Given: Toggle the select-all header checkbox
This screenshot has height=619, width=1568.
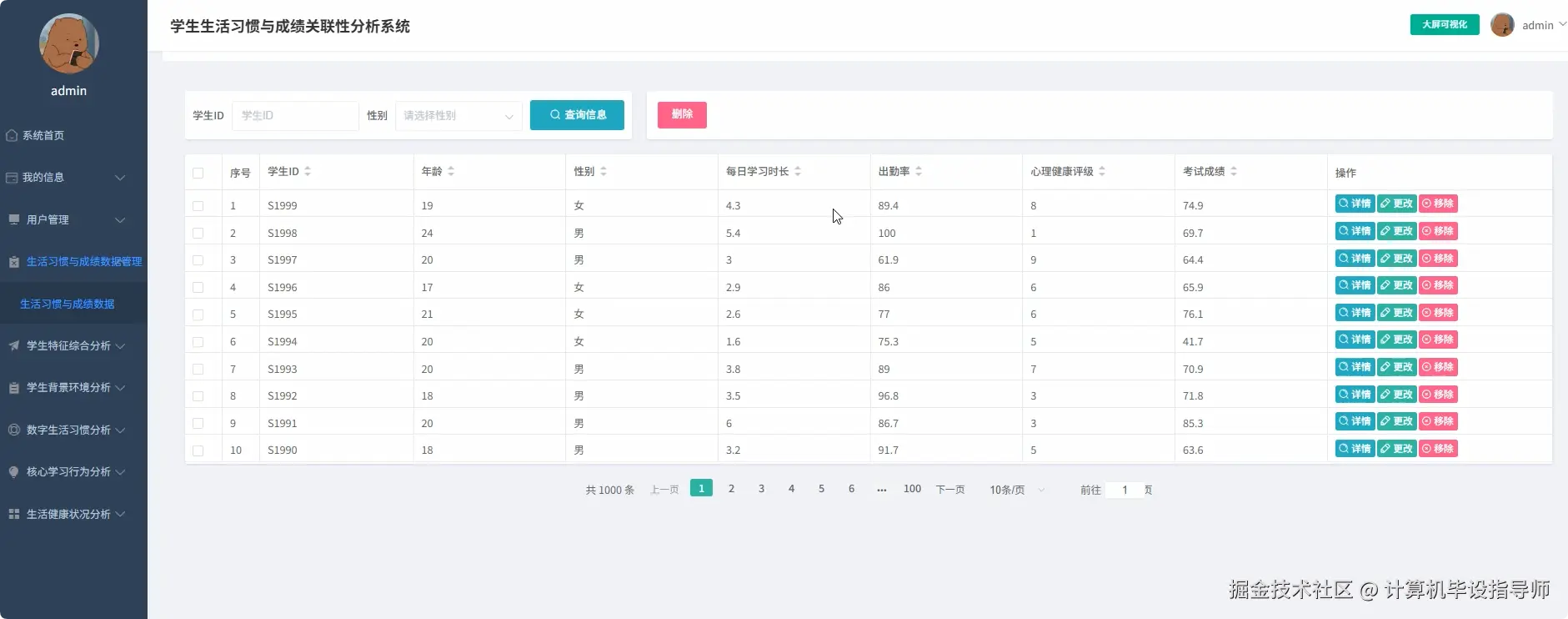Looking at the screenshot, I should click(198, 173).
